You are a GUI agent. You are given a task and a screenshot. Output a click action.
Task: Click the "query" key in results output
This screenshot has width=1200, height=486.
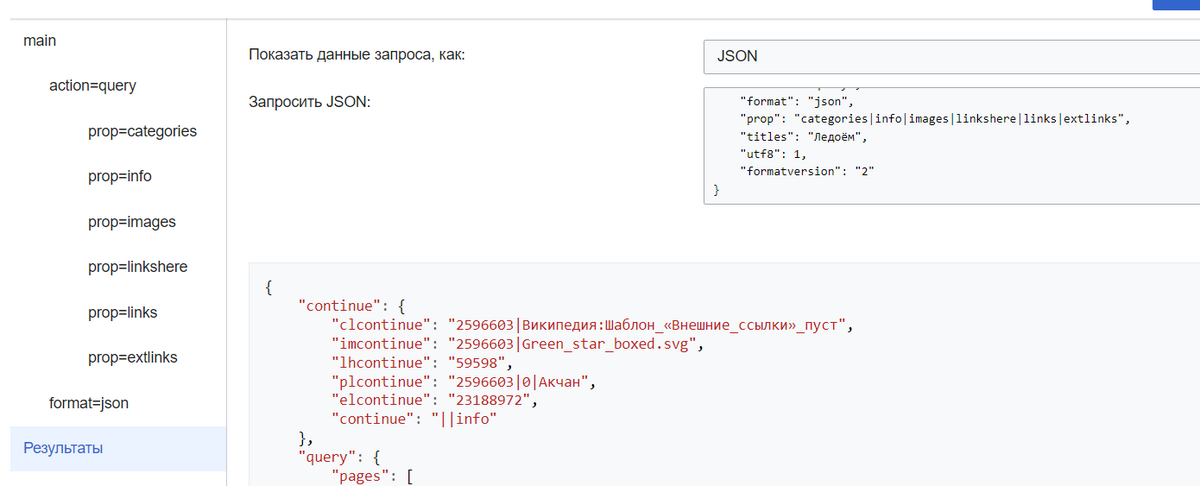coord(324,457)
